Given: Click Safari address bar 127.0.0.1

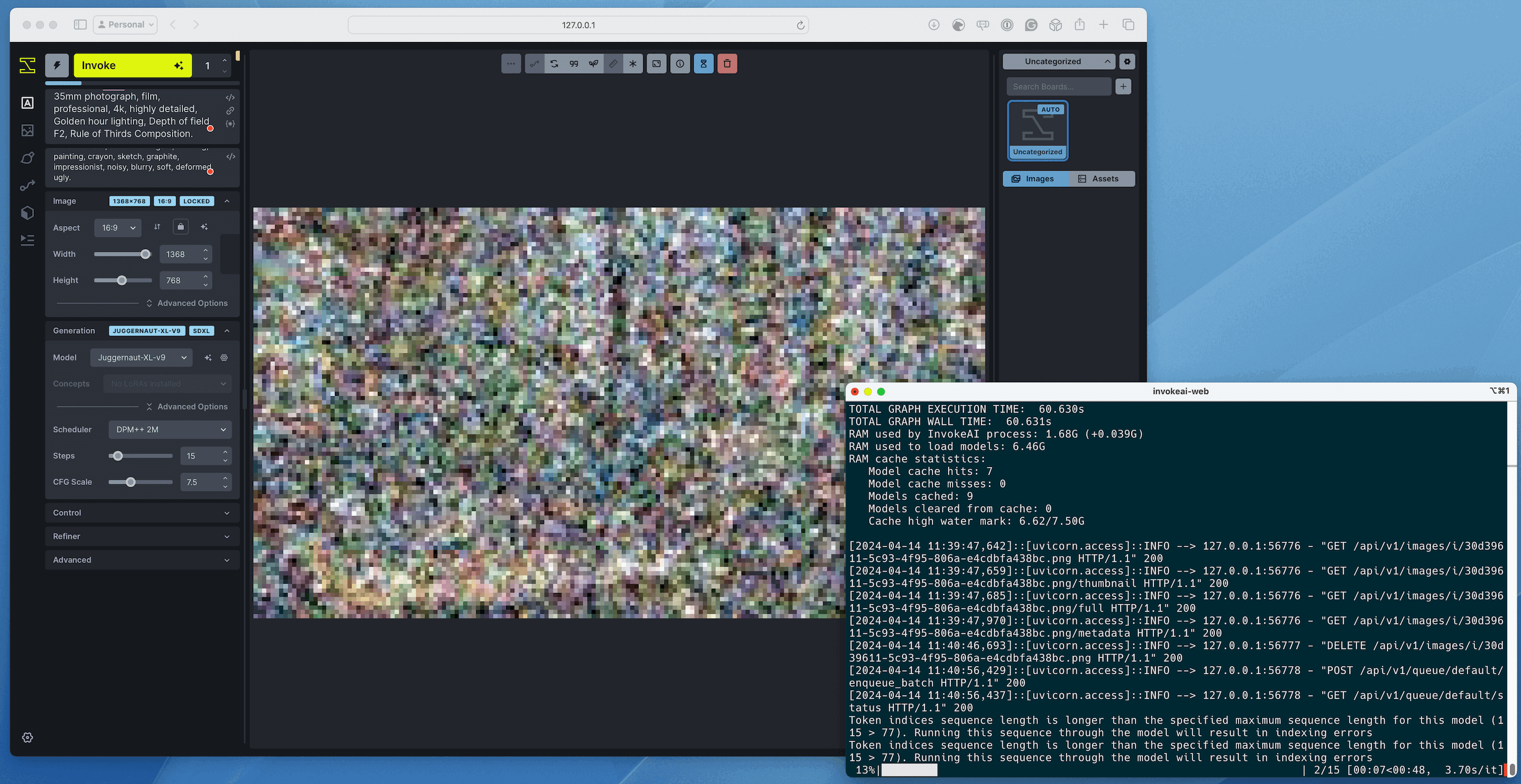Looking at the screenshot, I should tap(578, 25).
